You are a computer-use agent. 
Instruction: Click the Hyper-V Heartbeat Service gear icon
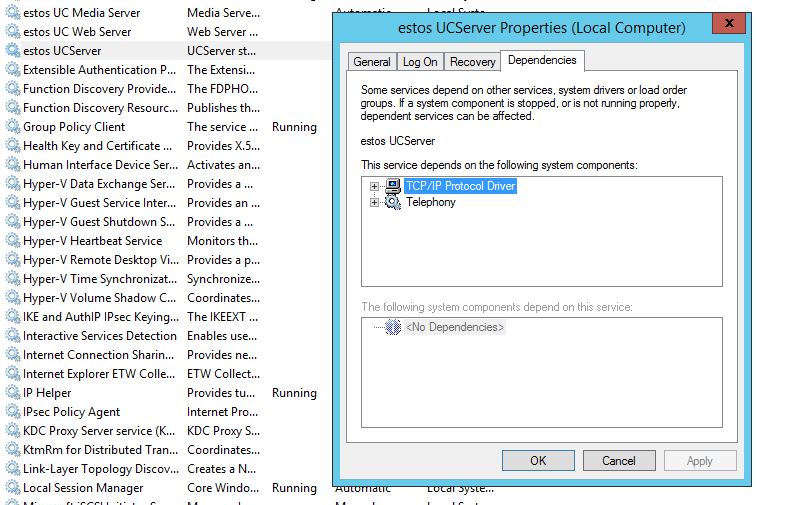12,241
